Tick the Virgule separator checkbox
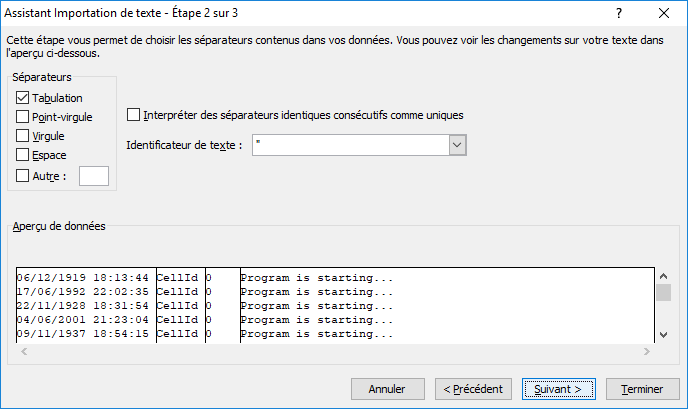 (x=24, y=136)
